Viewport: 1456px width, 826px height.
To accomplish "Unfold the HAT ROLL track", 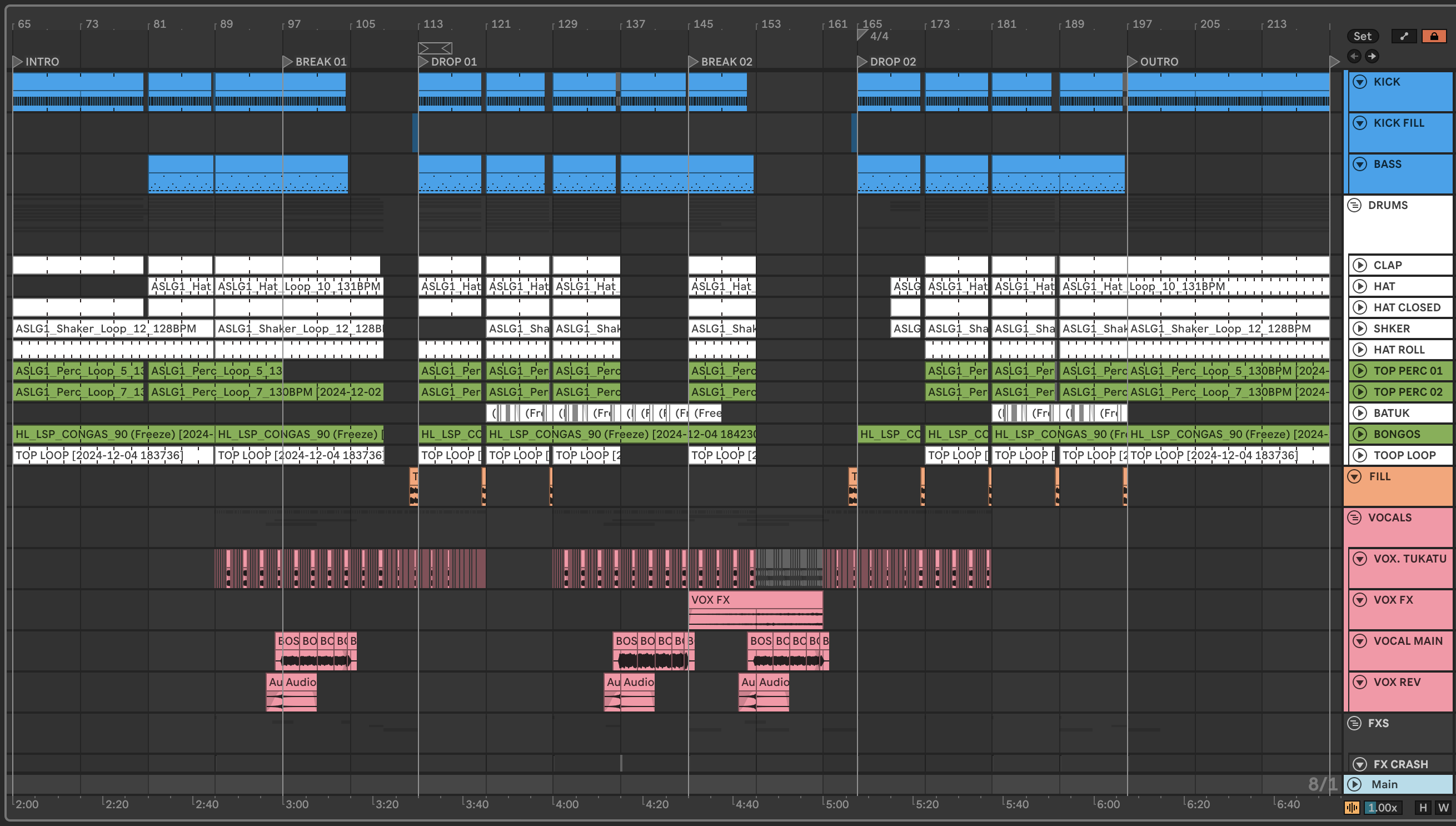I will (1359, 350).
